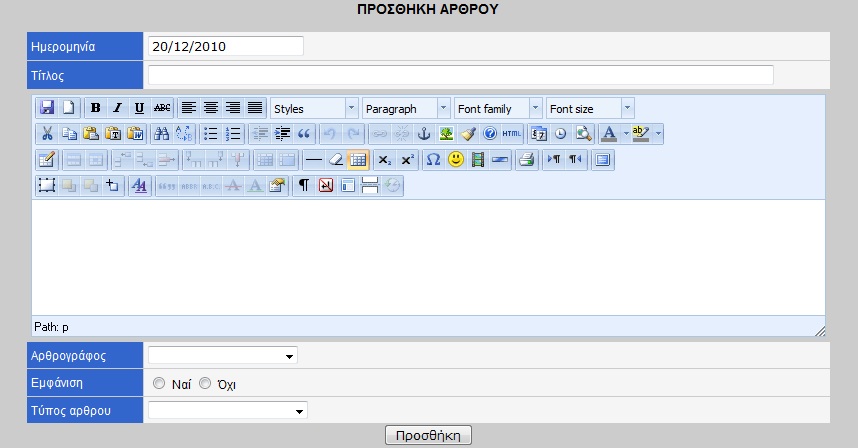Screen dimensions: 858x448
Task: Click the Print icon
Action: point(526,160)
